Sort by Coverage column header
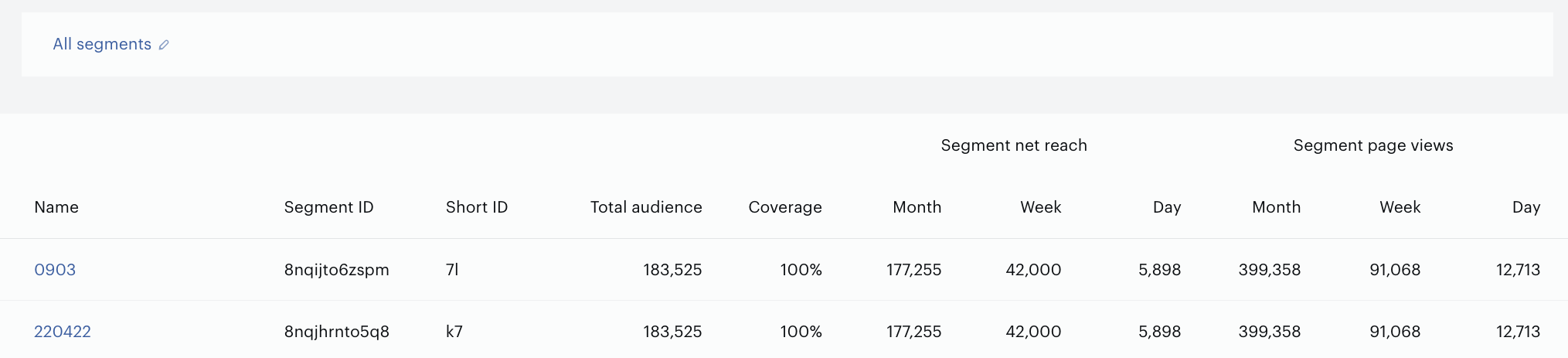Screen dimensions: 1568x358 pos(785,207)
